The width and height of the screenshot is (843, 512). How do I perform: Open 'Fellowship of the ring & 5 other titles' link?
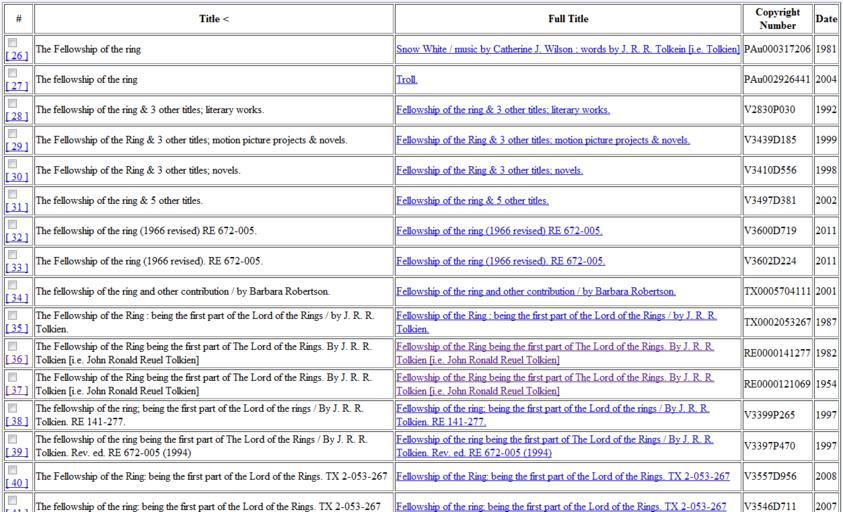472,201
